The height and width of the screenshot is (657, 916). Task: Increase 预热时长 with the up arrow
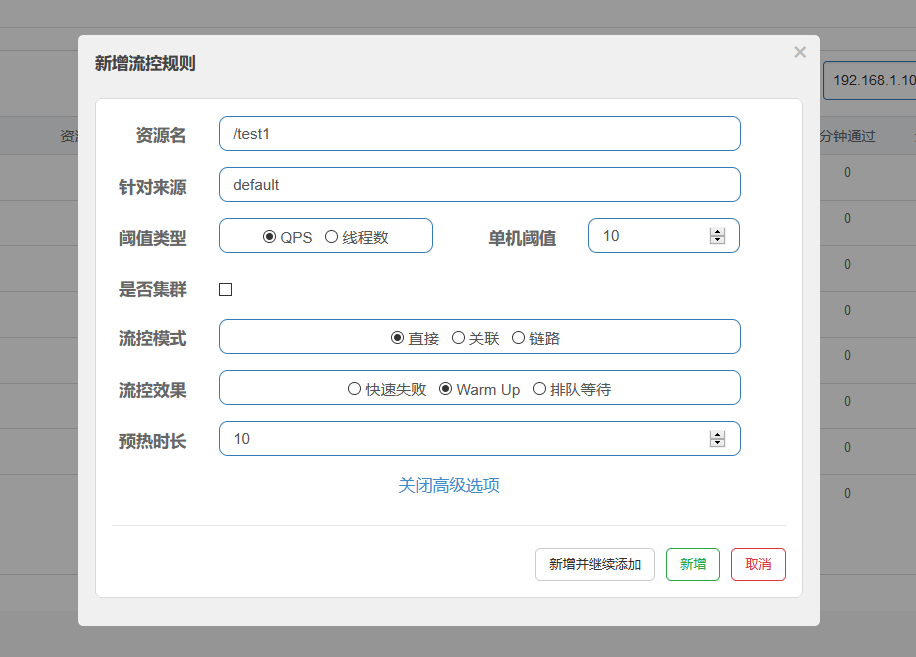point(717,435)
